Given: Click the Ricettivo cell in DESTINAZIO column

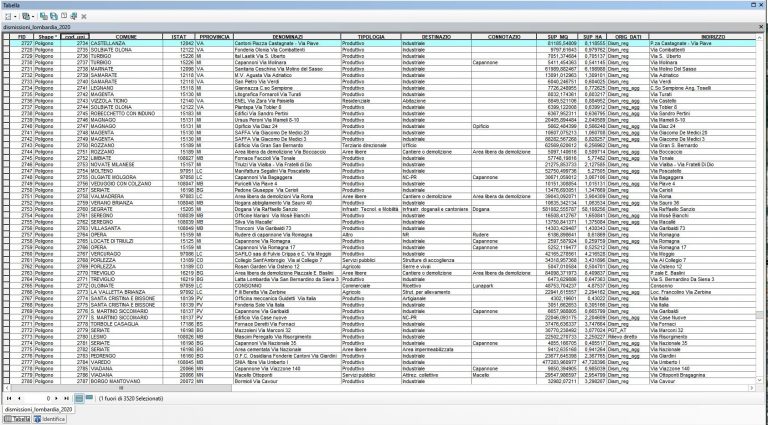Looking at the screenshot, I should (436, 285).
